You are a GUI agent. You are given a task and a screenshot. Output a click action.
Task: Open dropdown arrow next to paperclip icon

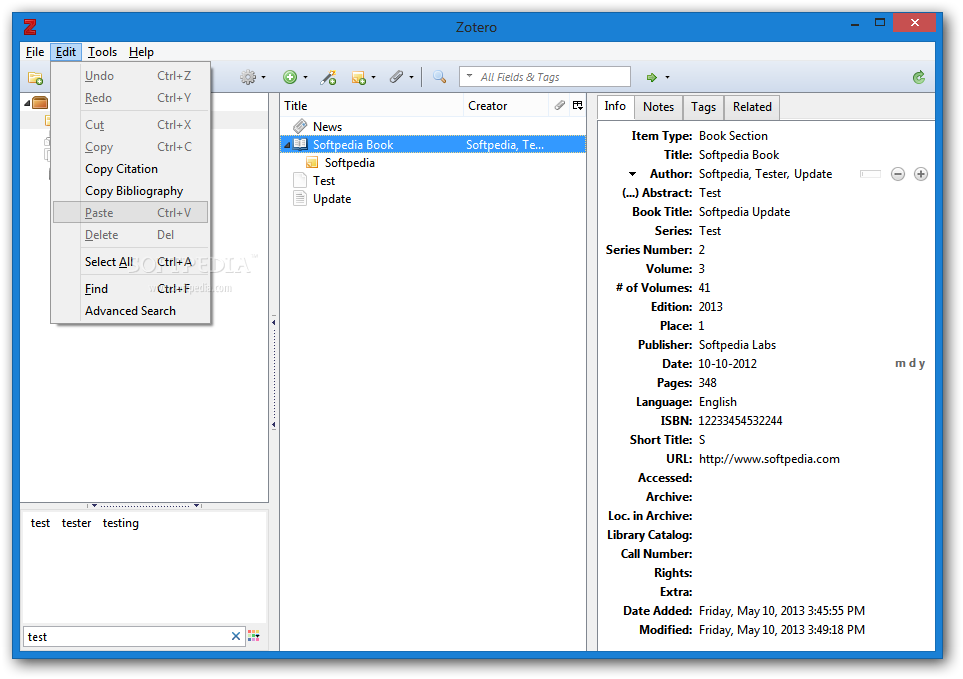411,77
